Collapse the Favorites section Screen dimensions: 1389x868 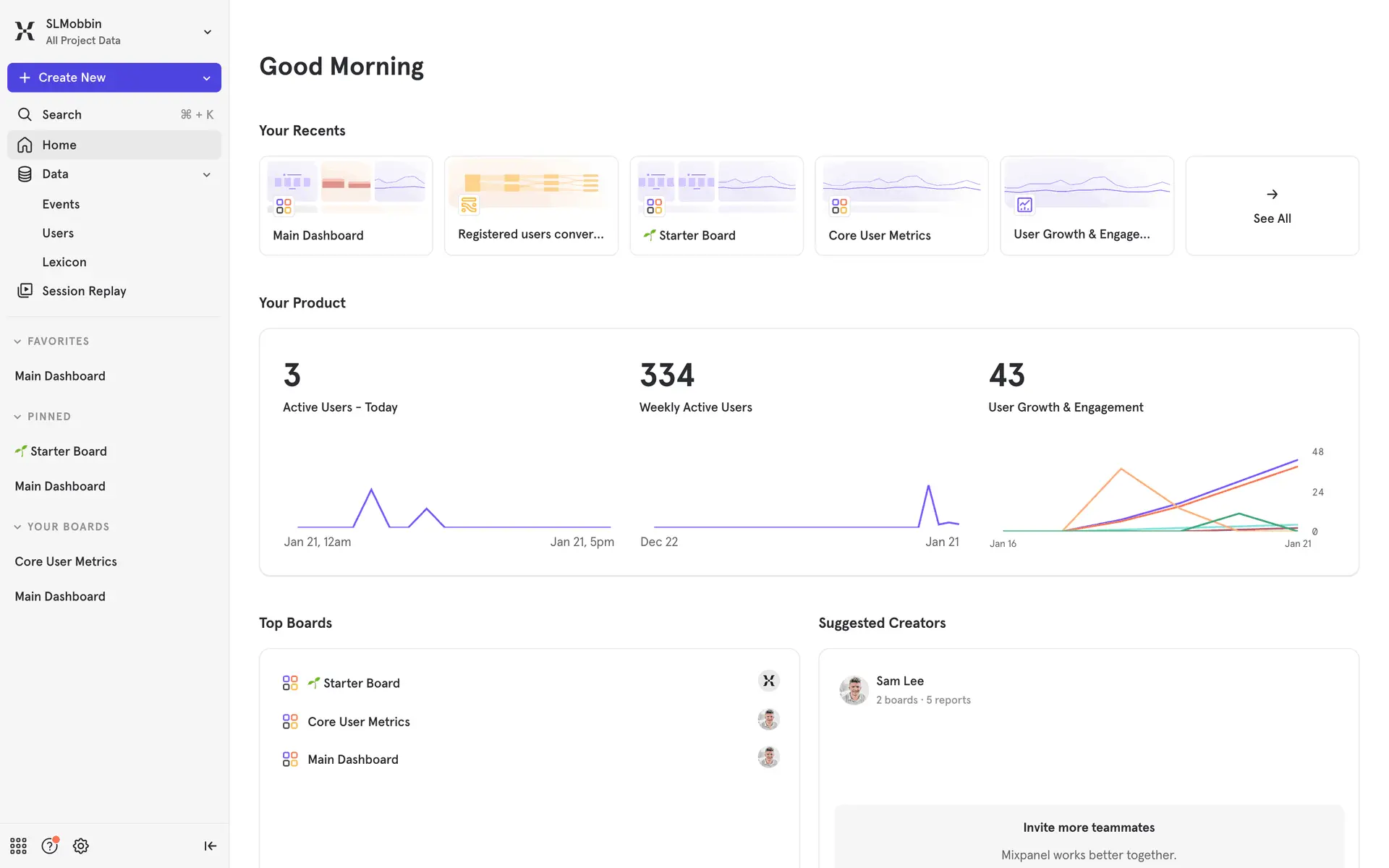pyautogui.click(x=17, y=341)
